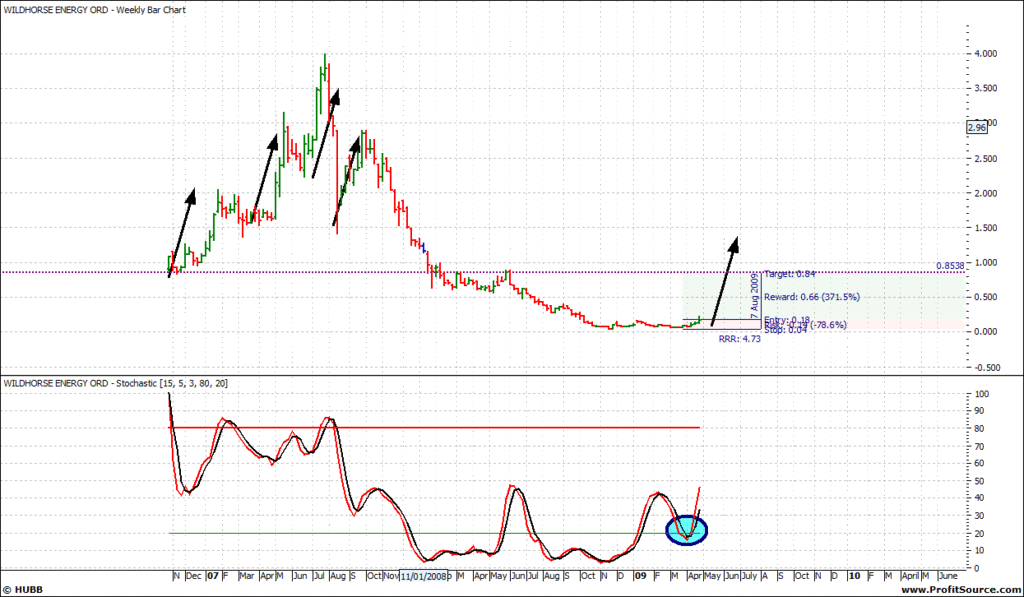Click the 'Mar' month label on time axis
This screenshot has height=597, width=1024.
(x=247, y=576)
